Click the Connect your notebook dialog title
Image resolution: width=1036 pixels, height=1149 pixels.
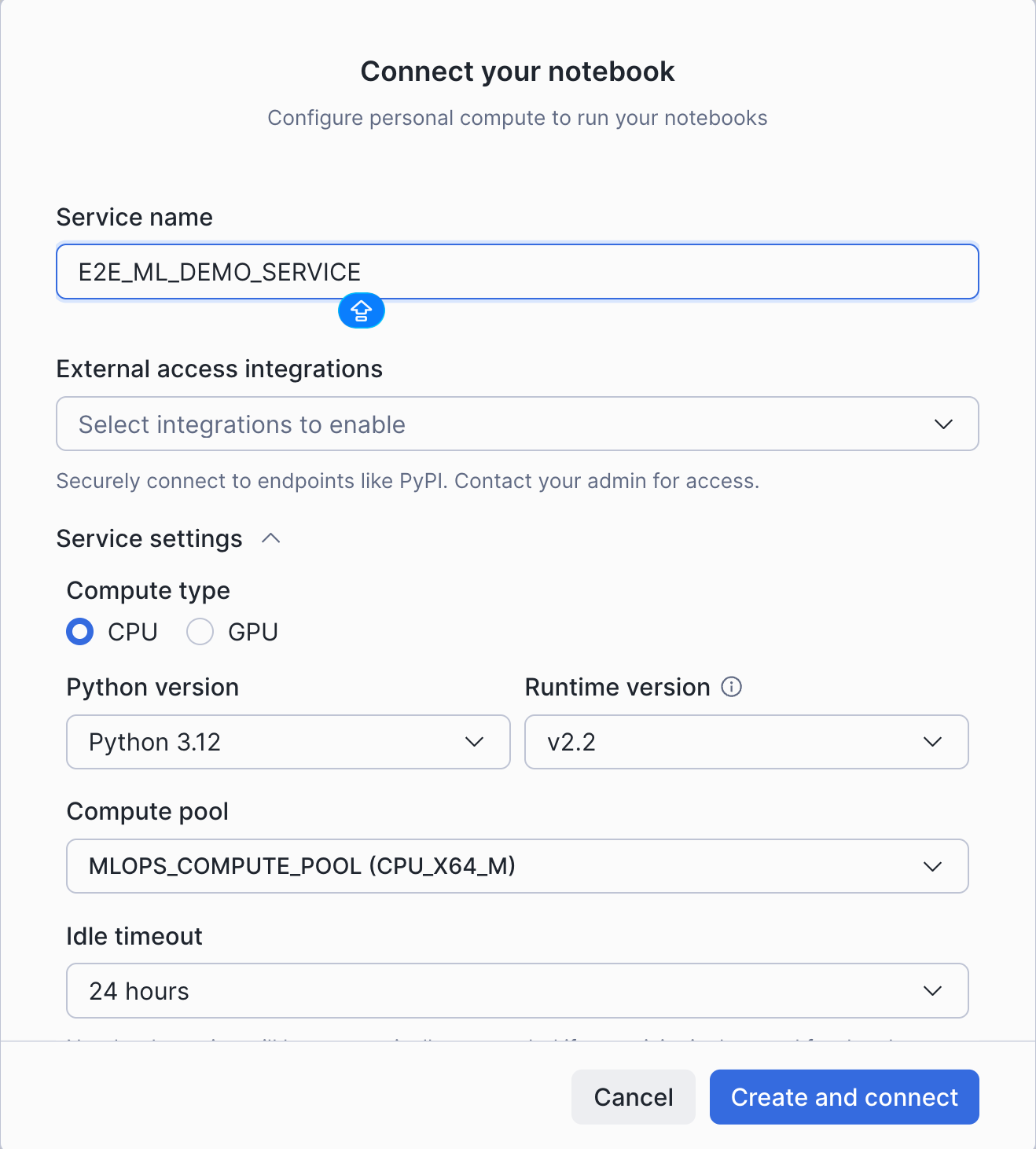[517, 72]
